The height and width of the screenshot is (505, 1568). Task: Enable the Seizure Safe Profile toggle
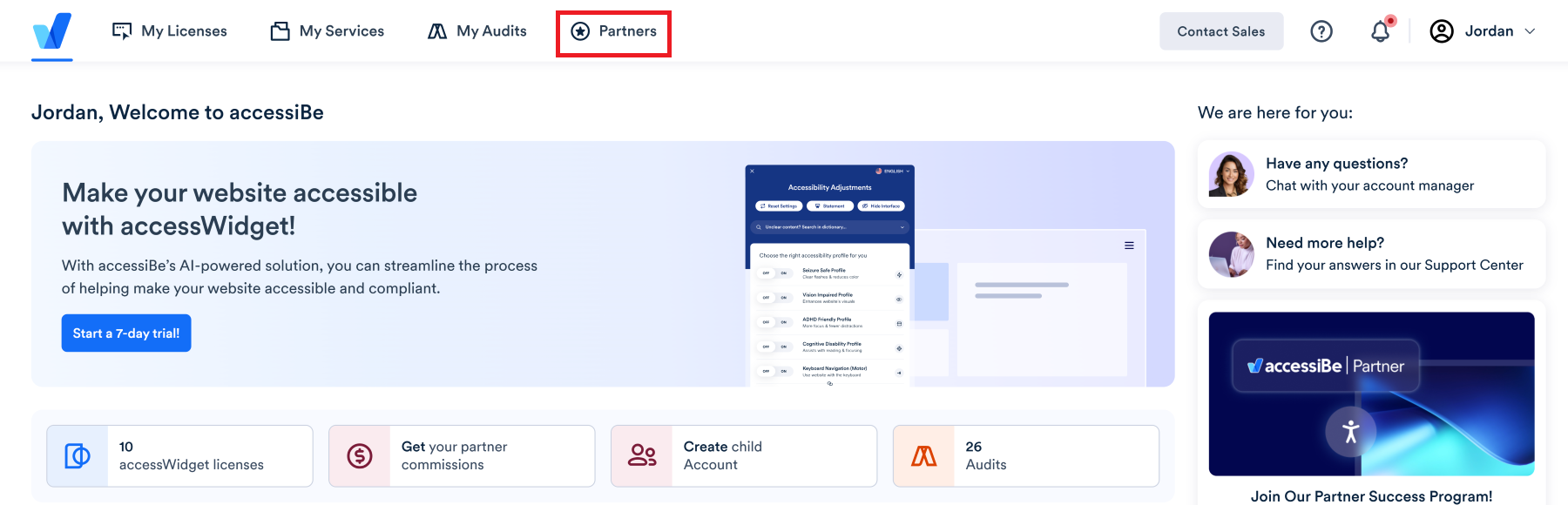click(x=783, y=274)
